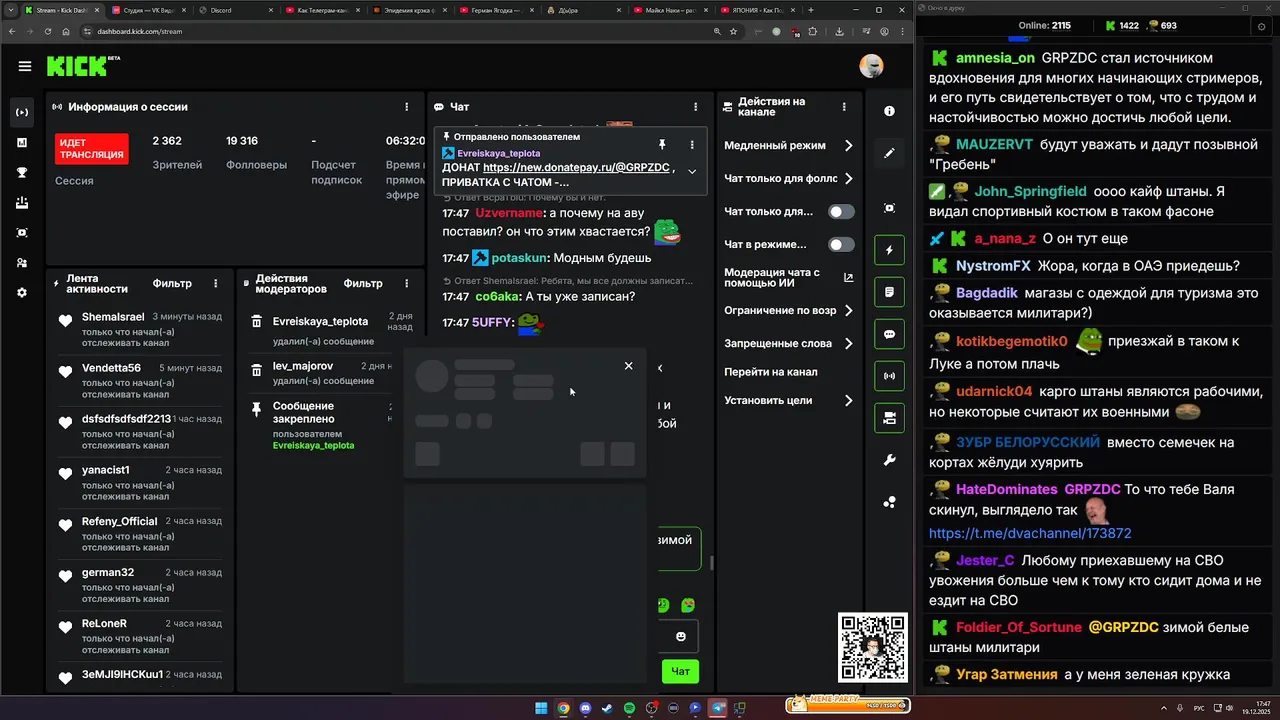Click 'Перейти на канал' link
1280x720 pixels.
771,372
